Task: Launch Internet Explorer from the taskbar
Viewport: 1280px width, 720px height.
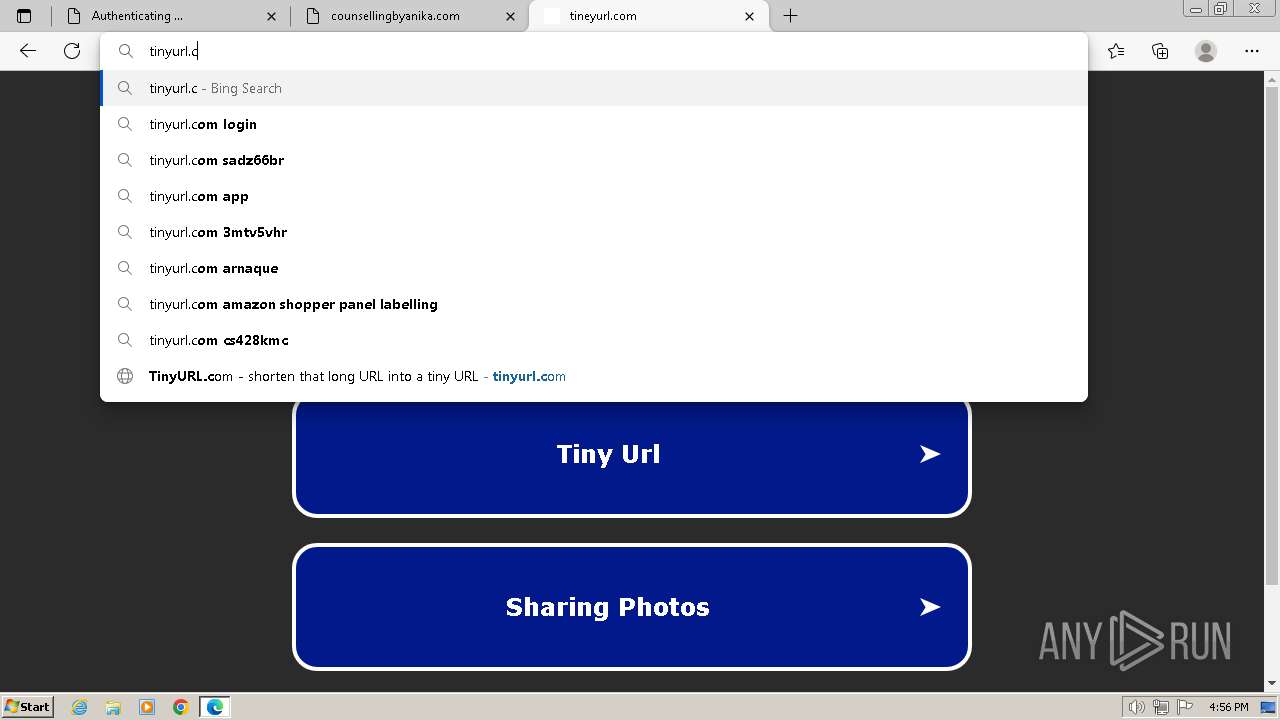Action: point(80,707)
